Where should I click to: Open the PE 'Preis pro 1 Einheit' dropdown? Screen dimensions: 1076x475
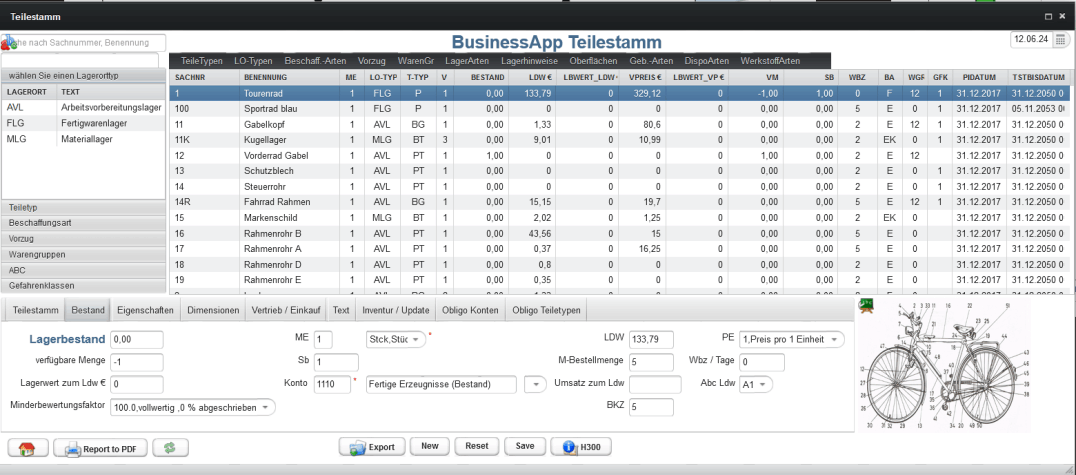(793, 339)
